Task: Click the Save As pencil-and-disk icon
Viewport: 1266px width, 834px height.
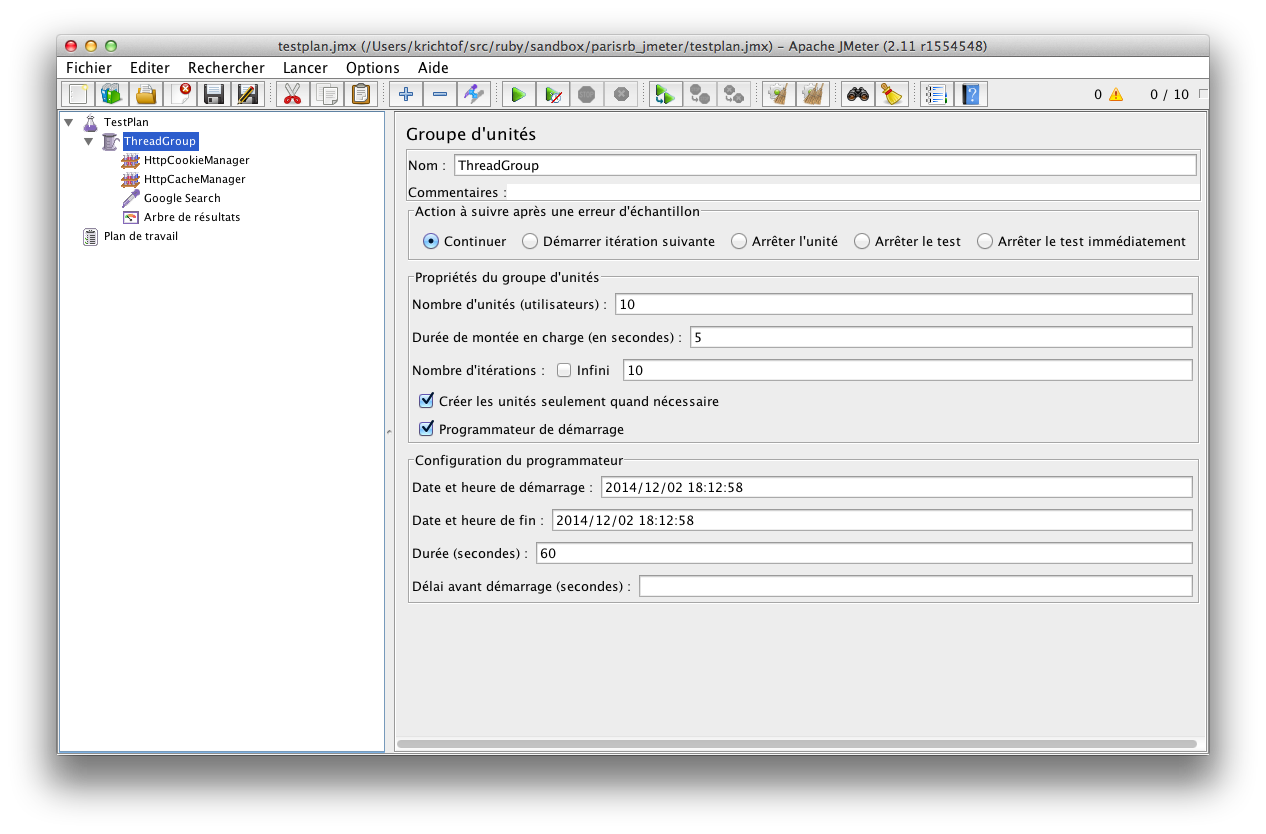Action: [246, 94]
